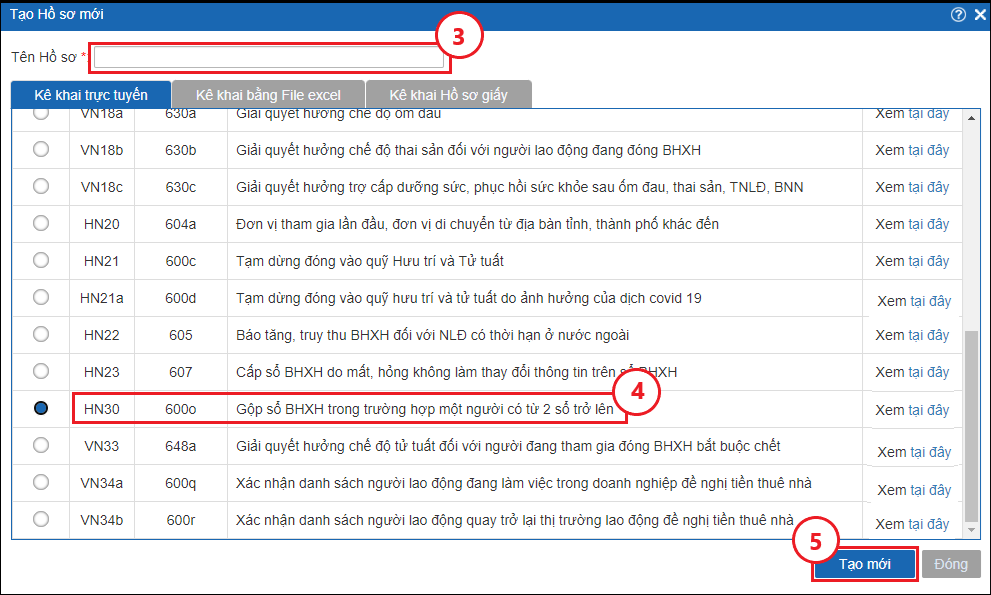Viewport: 991px width, 595px height.
Task: Click the '648a' code cell
Action: tap(181, 446)
